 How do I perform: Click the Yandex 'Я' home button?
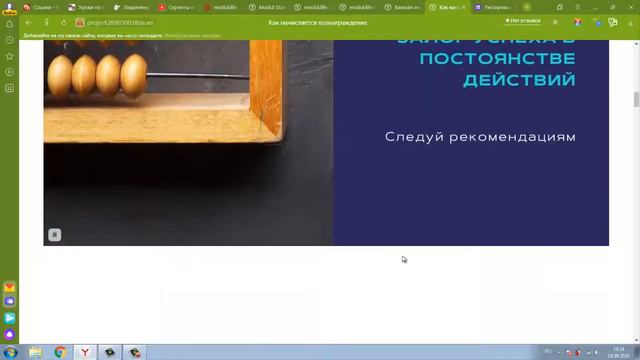point(47,23)
